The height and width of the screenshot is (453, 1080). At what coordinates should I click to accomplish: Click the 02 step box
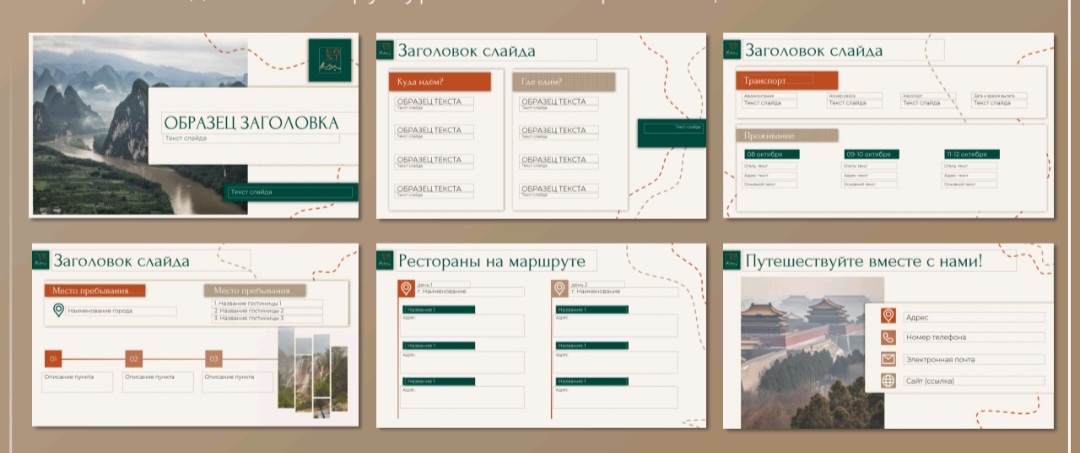134,359
